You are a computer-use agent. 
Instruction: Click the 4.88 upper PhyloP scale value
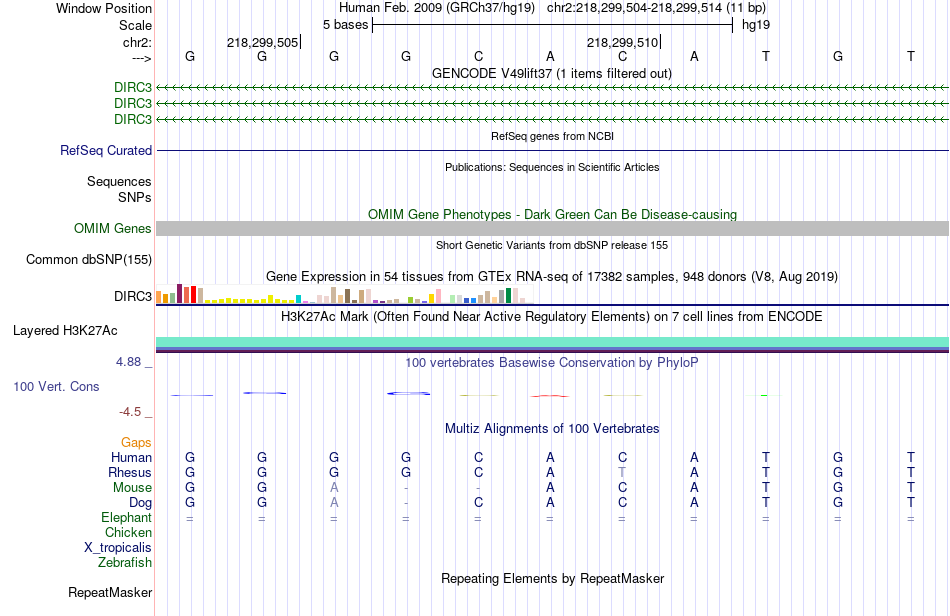128,362
